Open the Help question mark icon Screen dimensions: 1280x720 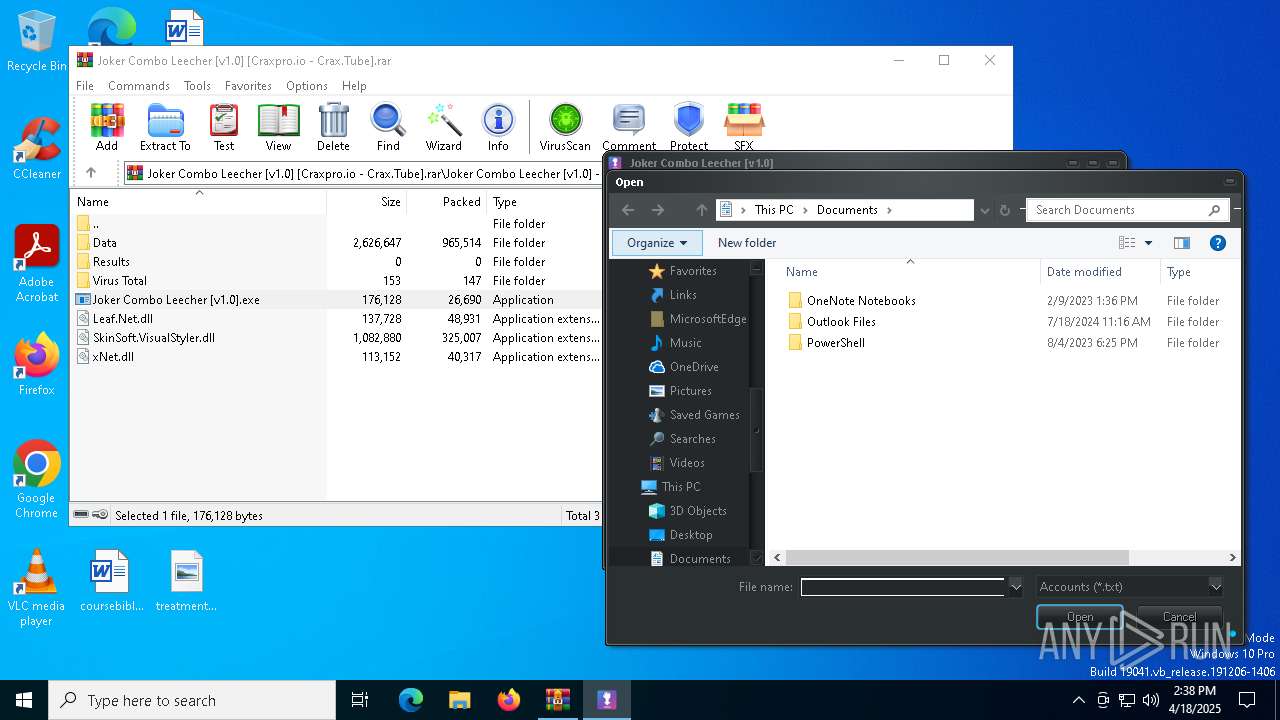[x=1218, y=243]
